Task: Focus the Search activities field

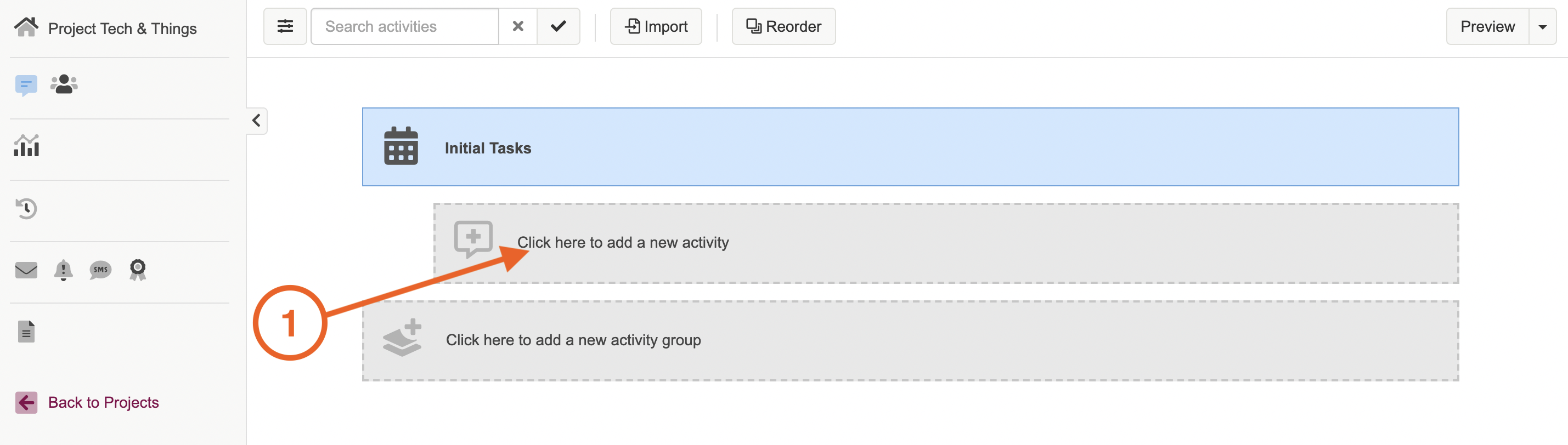Action: [405, 26]
